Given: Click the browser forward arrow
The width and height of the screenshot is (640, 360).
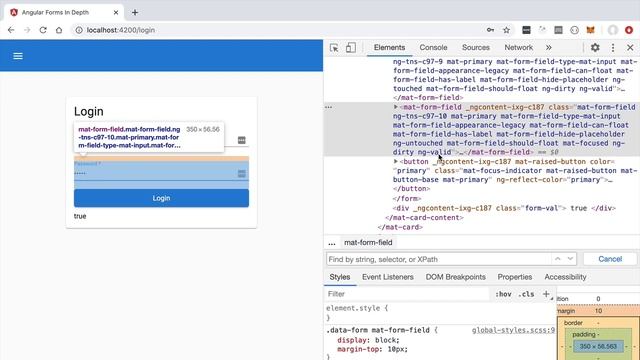Looking at the screenshot, I should [27, 30].
